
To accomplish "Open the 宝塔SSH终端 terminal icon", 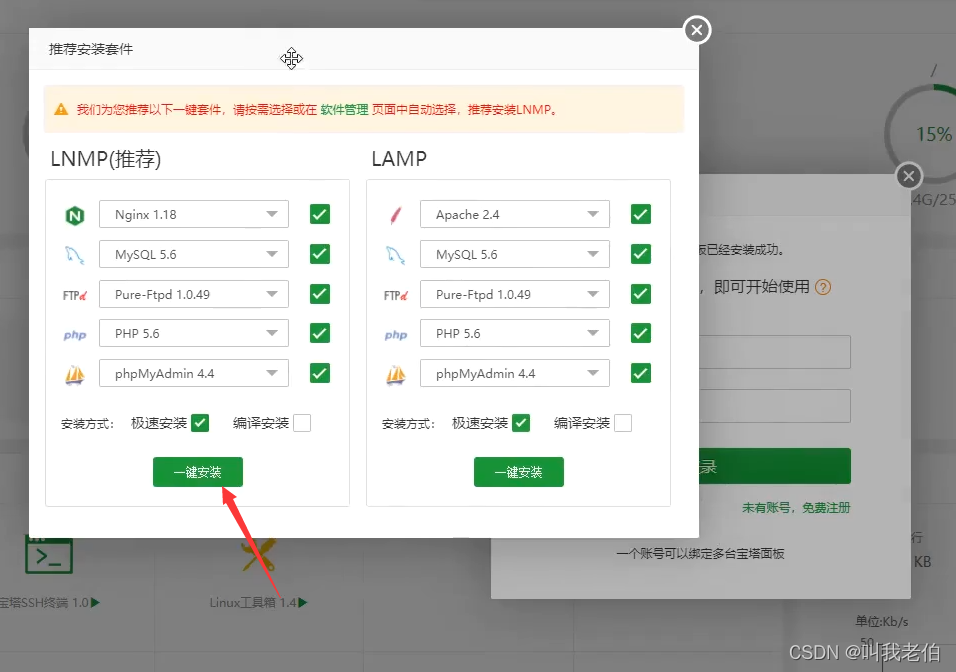I will click(49, 555).
